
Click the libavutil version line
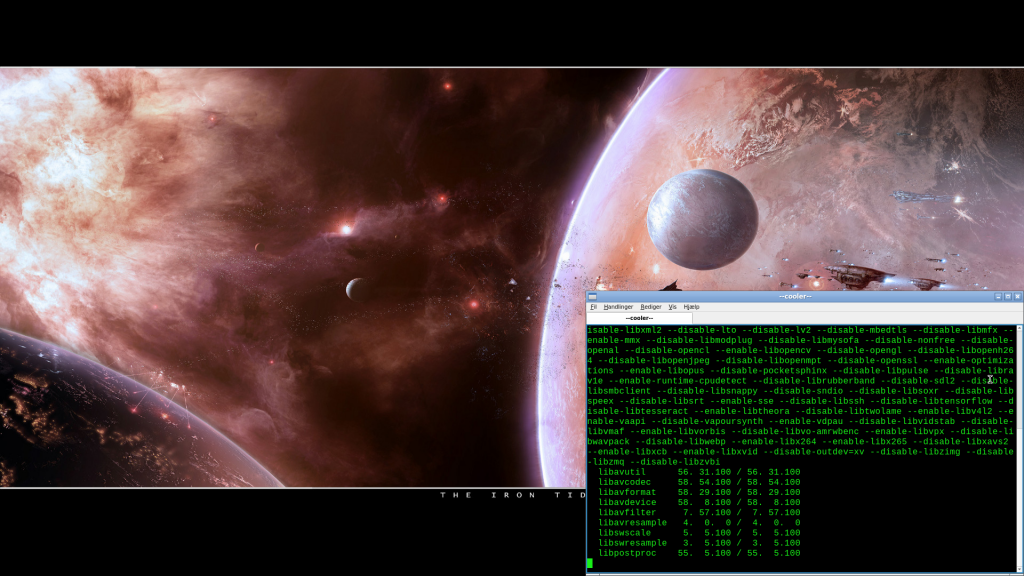pyautogui.click(x=698, y=471)
